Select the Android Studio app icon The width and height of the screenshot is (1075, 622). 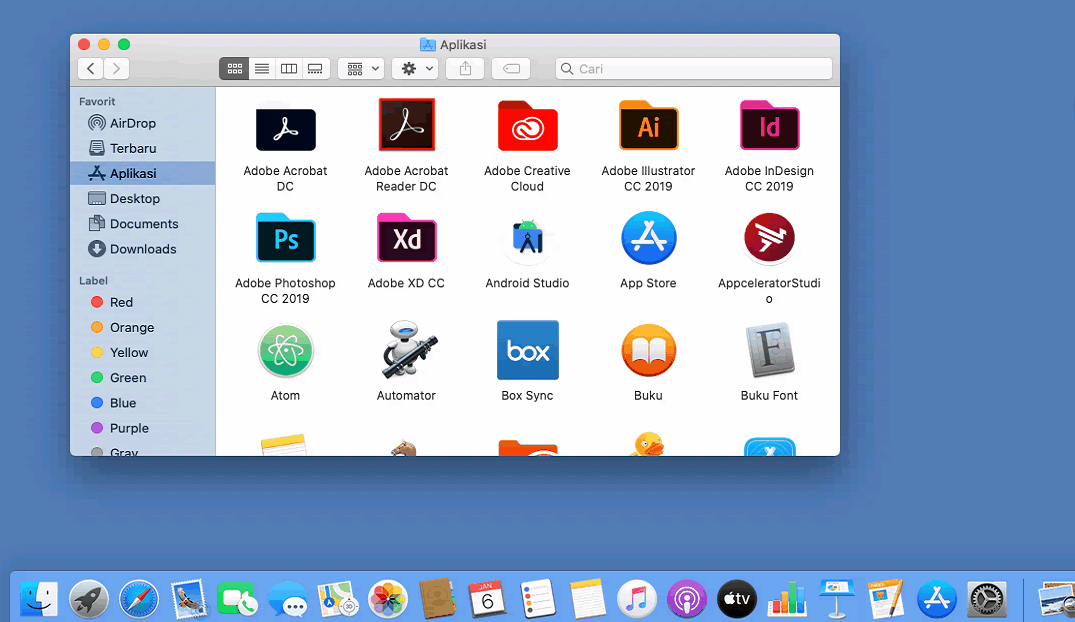(x=527, y=238)
